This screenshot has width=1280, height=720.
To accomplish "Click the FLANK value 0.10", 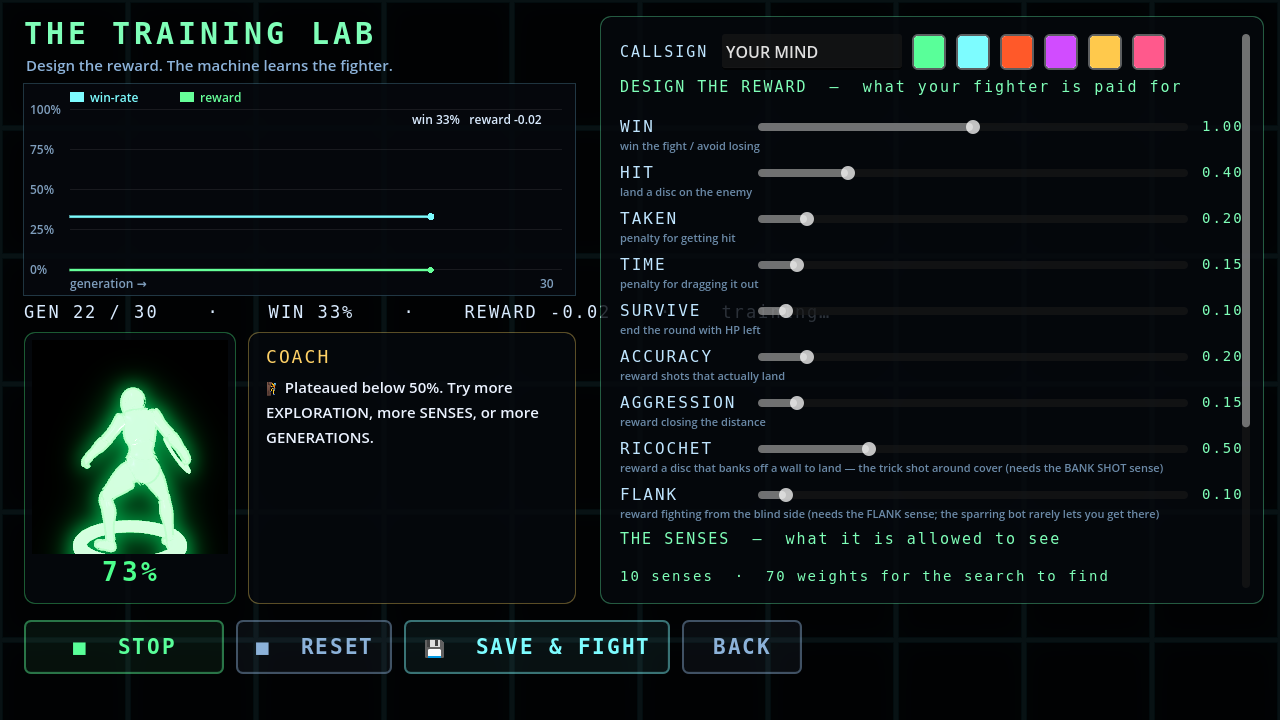I will pyautogui.click(x=1222, y=495).
